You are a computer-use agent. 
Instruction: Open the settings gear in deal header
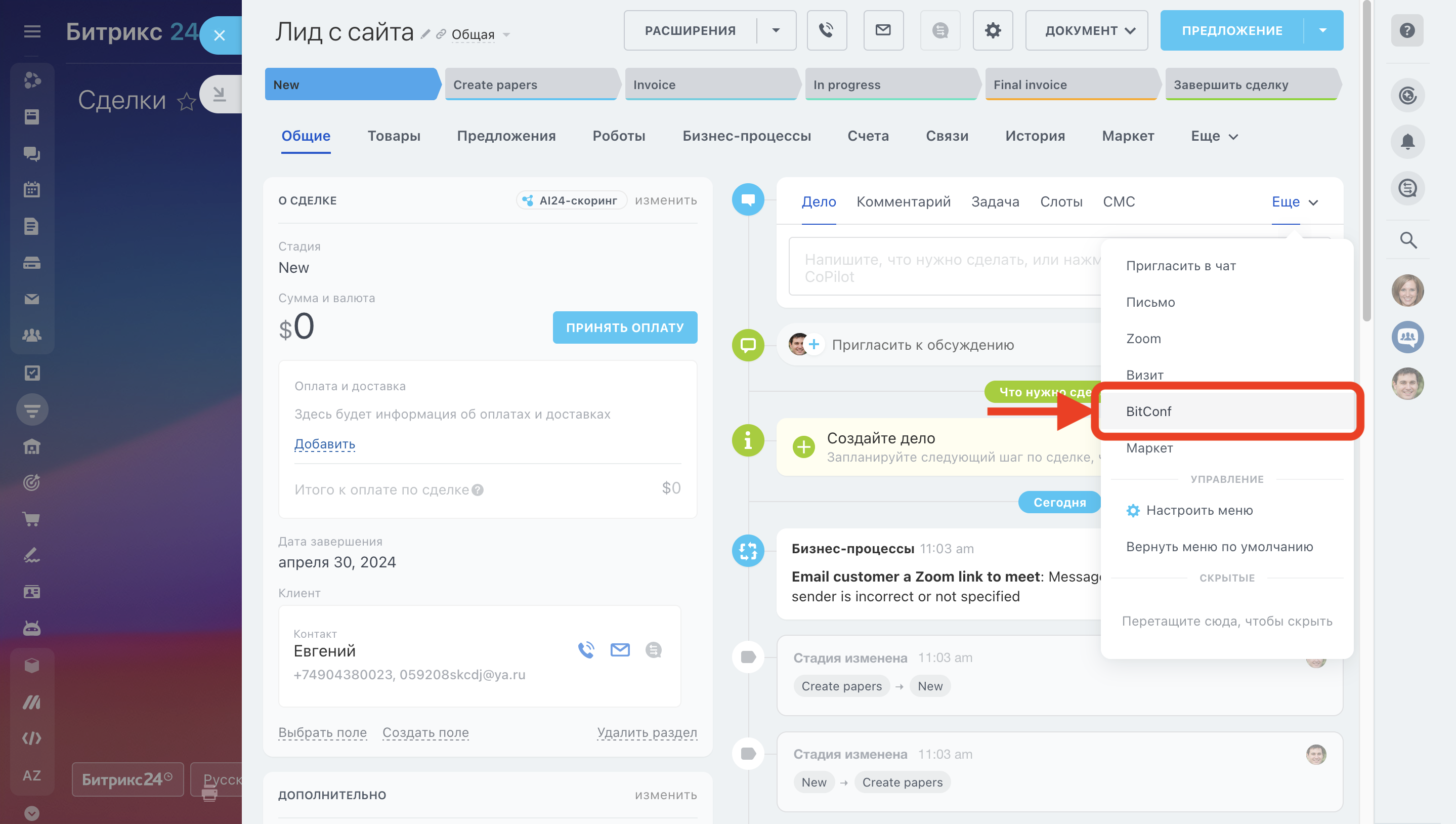(993, 30)
